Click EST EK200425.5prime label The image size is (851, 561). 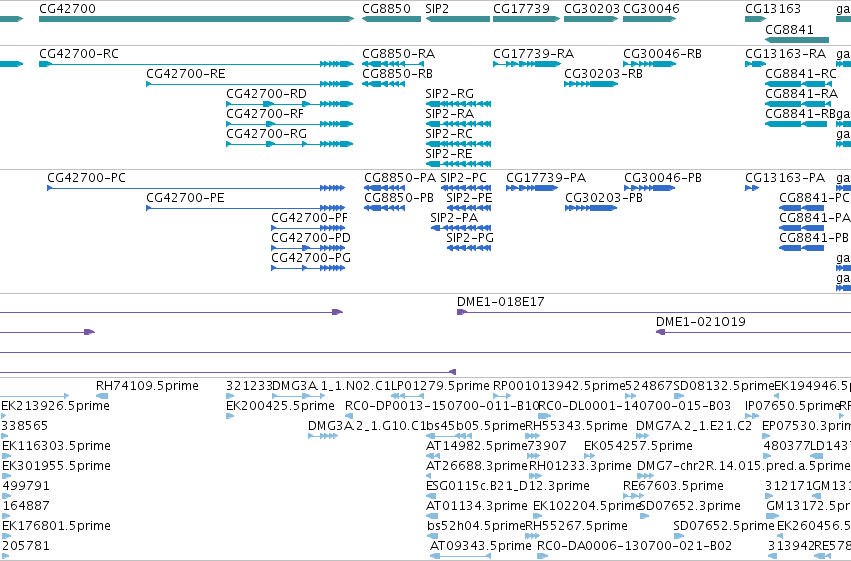[280, 406]
